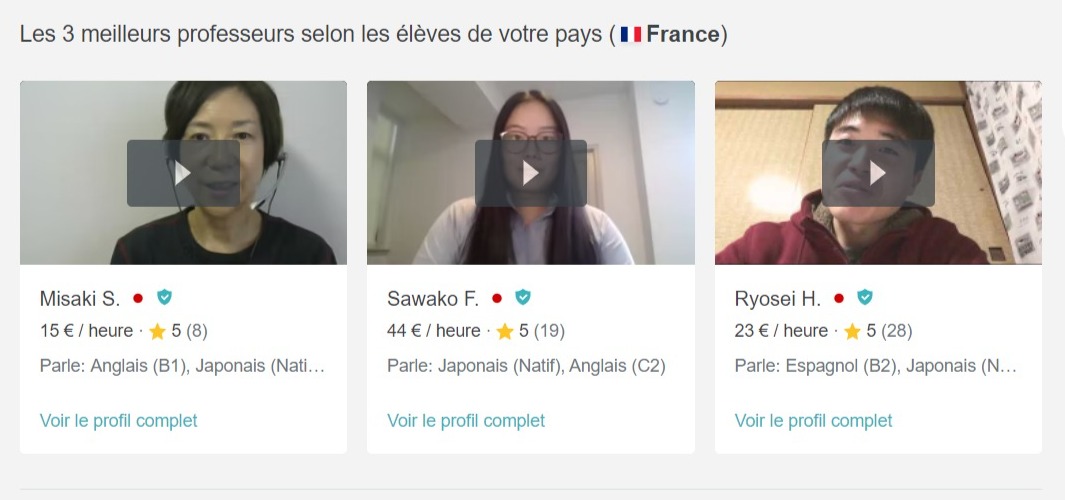1065x500 pixels.
Task: Click verified shield badge beside Sawako F.
Action: pos(522,298)
